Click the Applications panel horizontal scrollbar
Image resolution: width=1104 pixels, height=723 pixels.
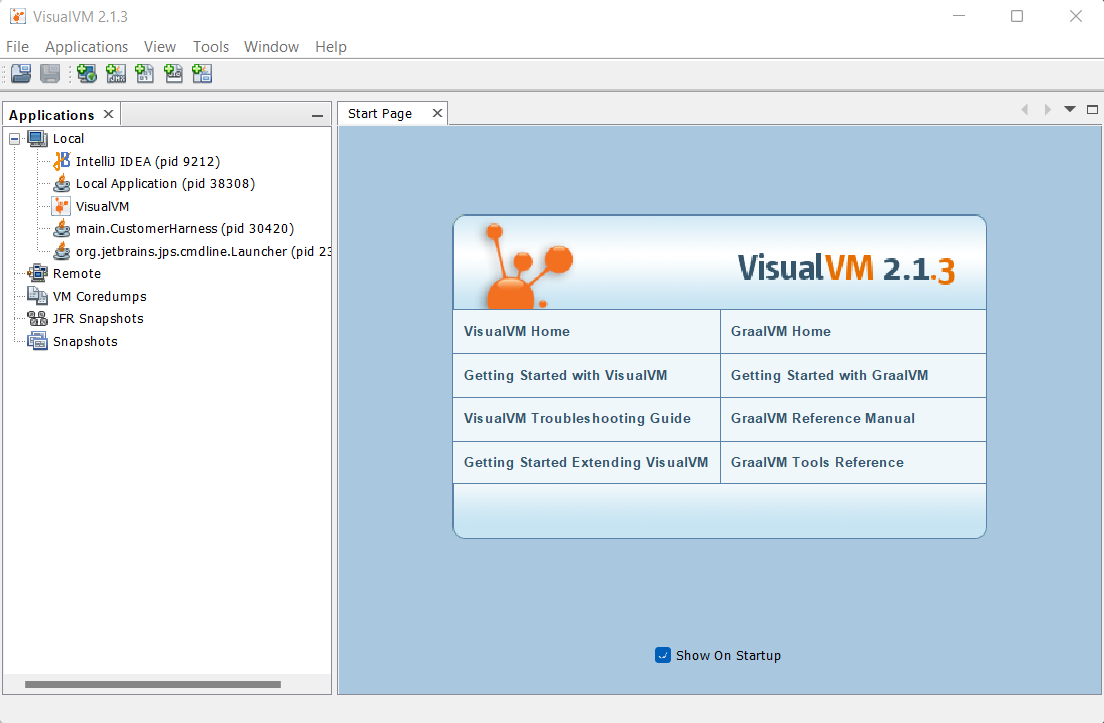click(153, 684)
